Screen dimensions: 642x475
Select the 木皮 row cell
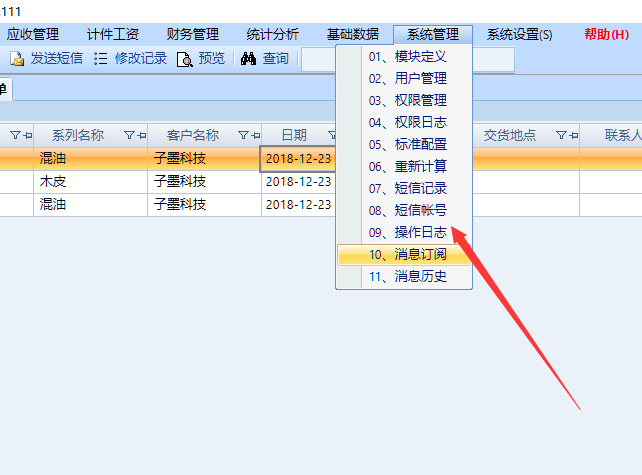(90, 182)
